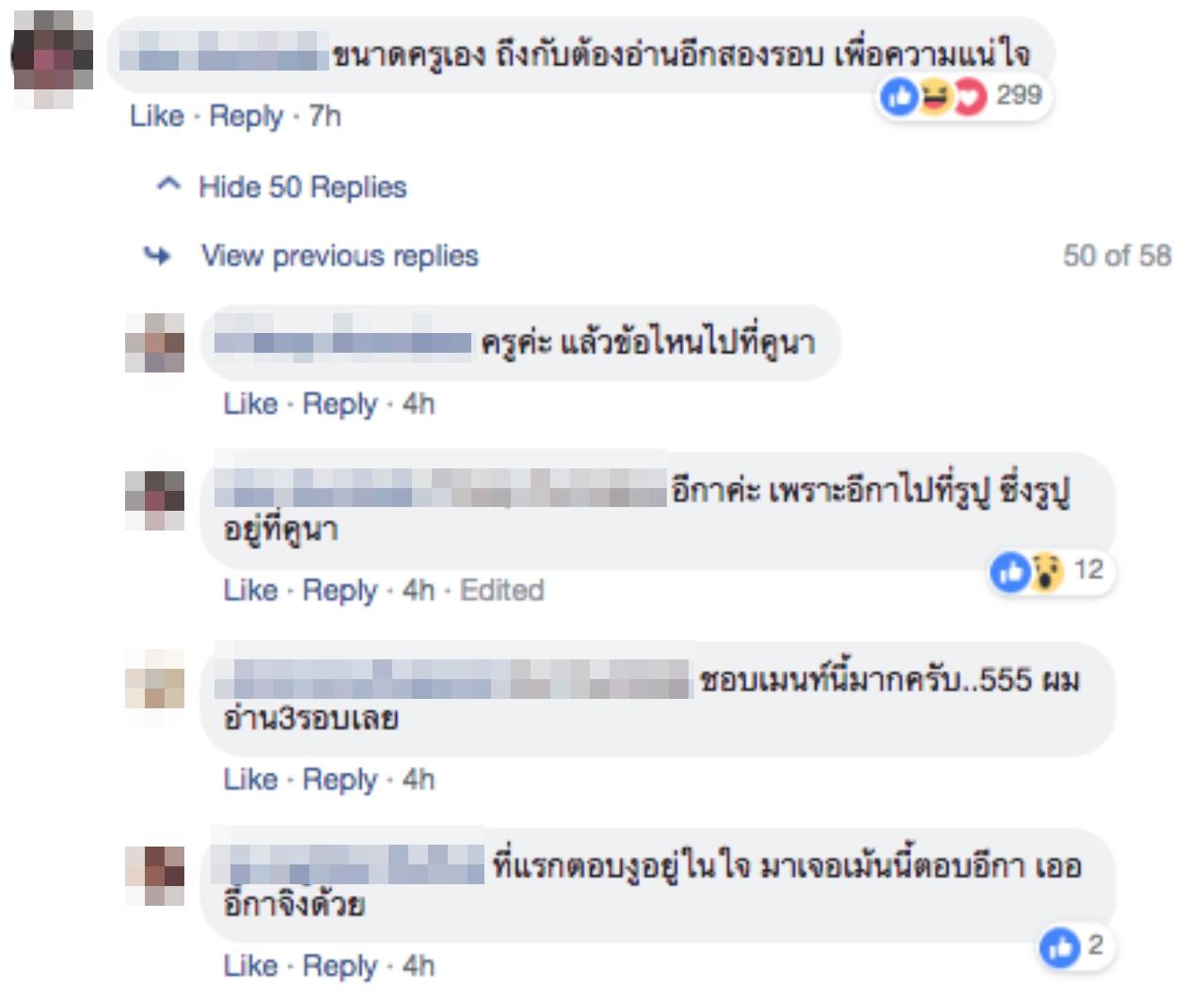Click the thumbs-up icon with 2 likes

[x=1060, y=947]
